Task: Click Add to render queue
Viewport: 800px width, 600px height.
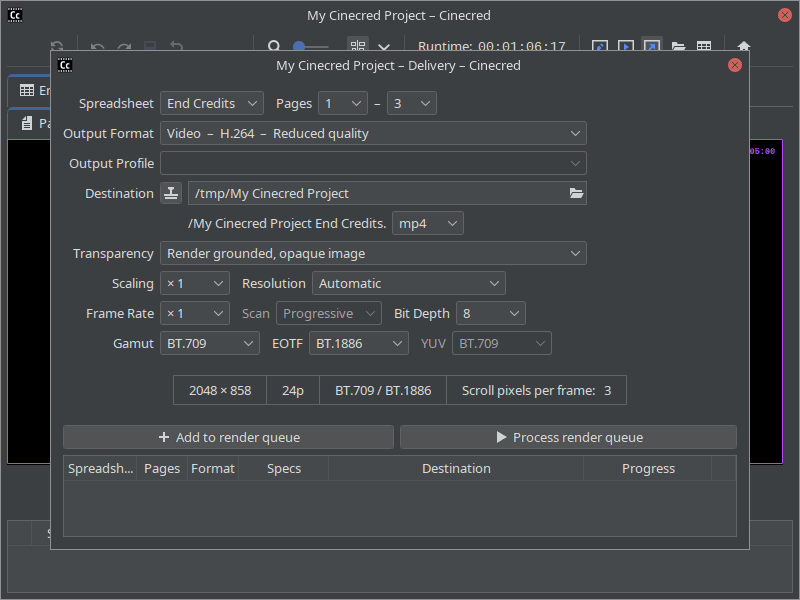Action: click(229, 437)
